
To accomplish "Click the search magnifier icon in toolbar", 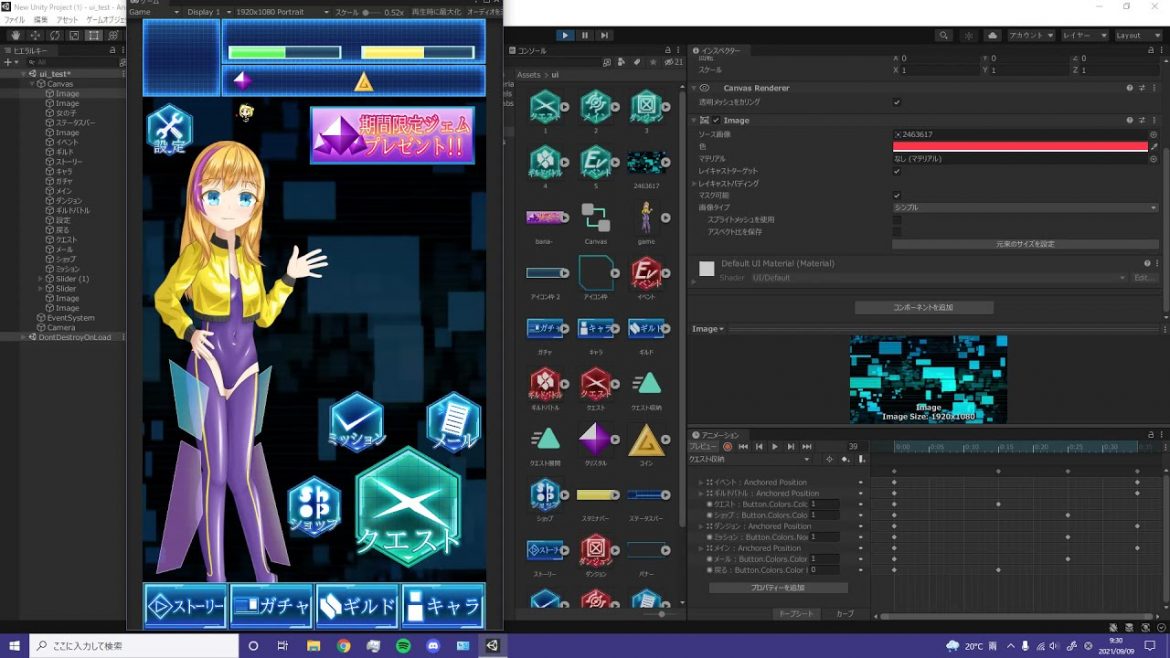I will click(944, 35).
